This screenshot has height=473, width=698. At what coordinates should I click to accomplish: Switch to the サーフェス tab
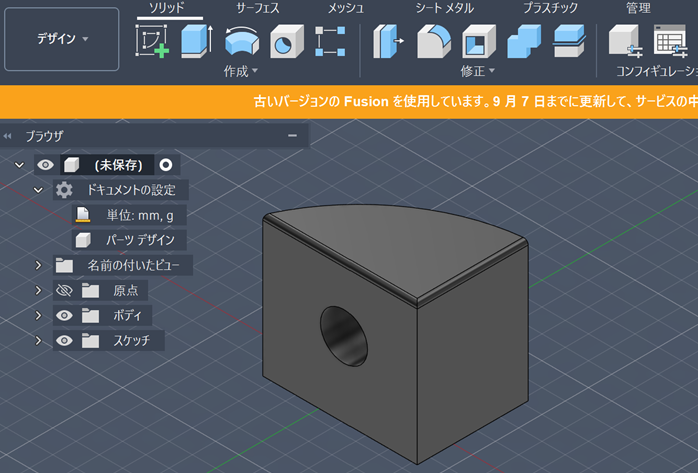[x=258, y=8]
